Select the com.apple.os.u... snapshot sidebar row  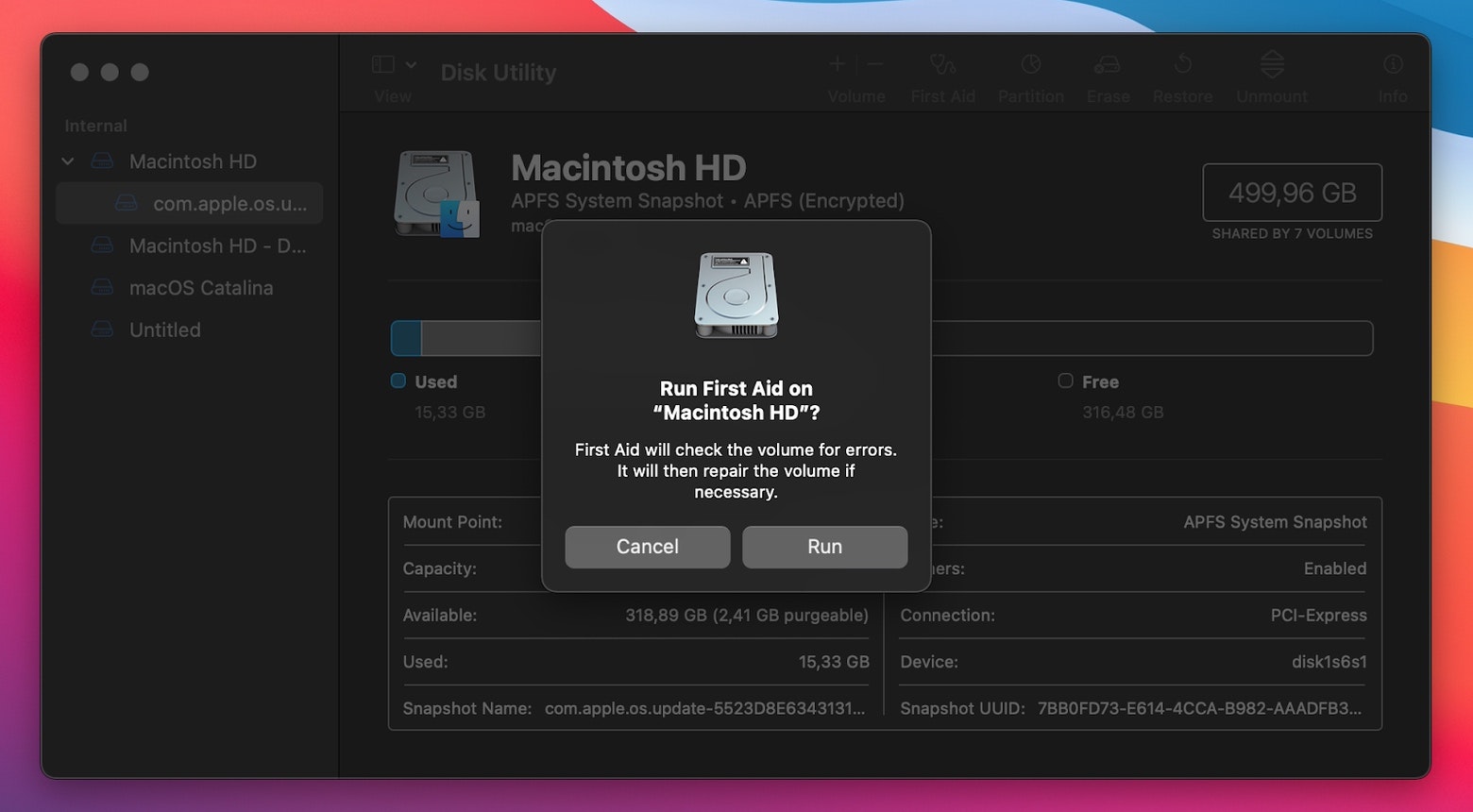point(189,203)
